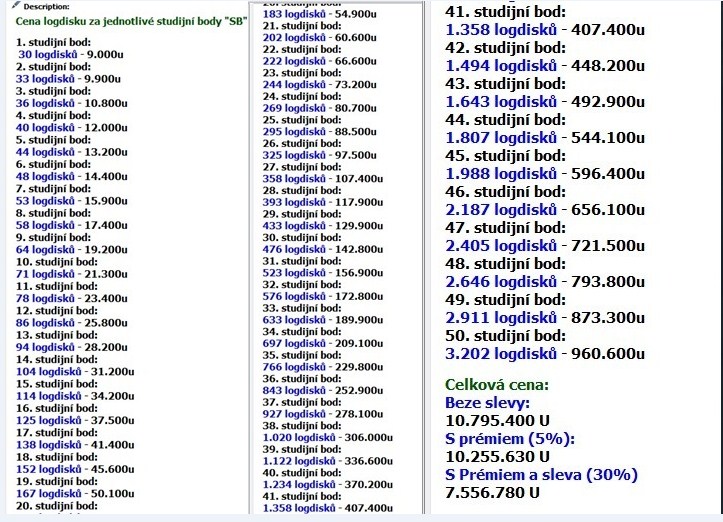
Task: Click "576 logdisků - 172.800u"
Action: coord(323,297)
